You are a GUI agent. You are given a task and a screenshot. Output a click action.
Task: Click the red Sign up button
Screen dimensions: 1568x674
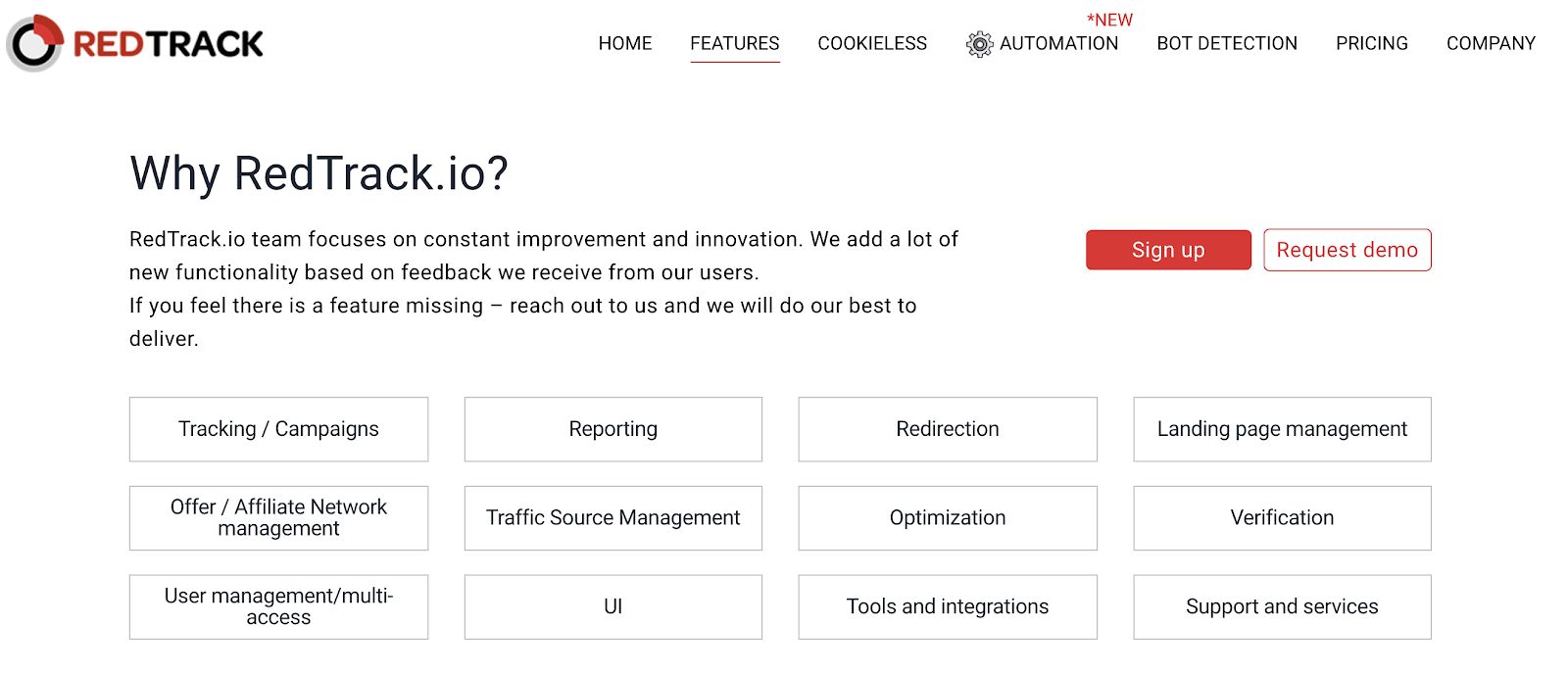[x=1168, y=250]
